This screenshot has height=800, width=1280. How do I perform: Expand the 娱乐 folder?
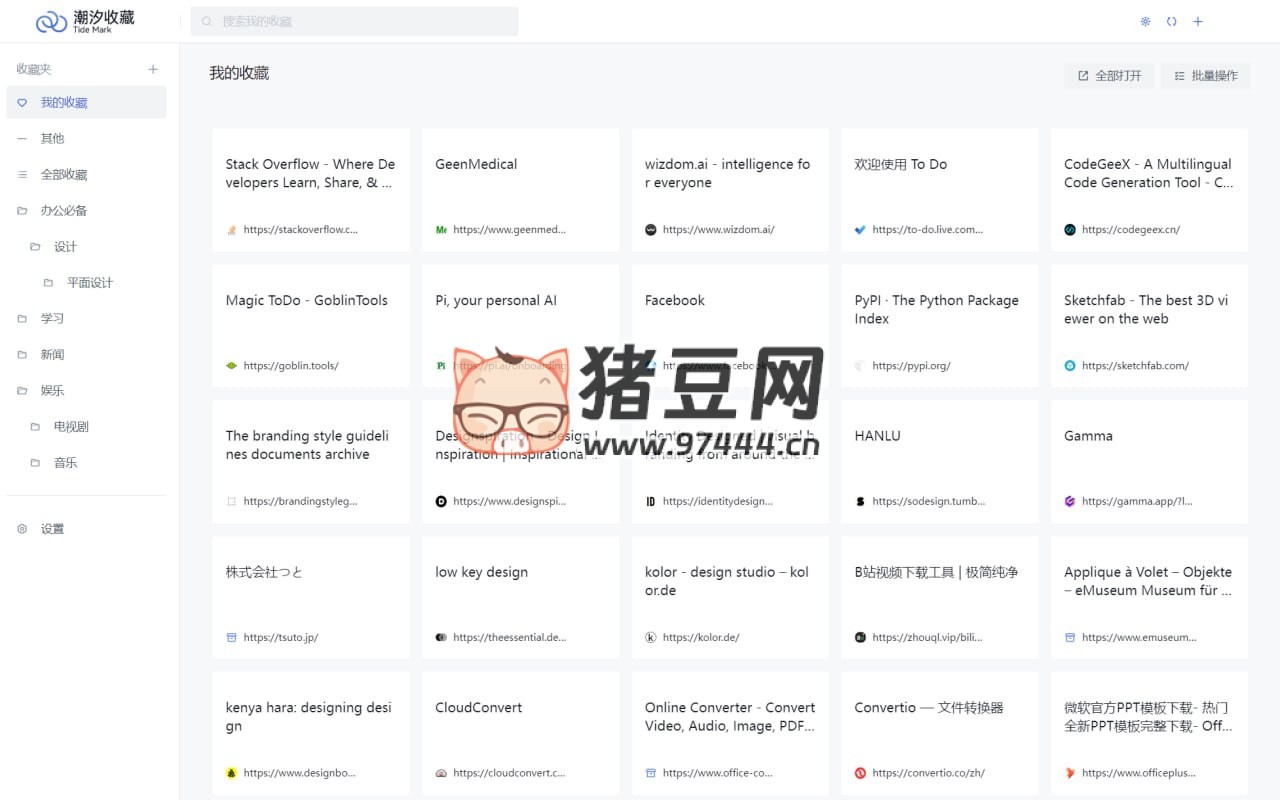(x=52, y=390)
